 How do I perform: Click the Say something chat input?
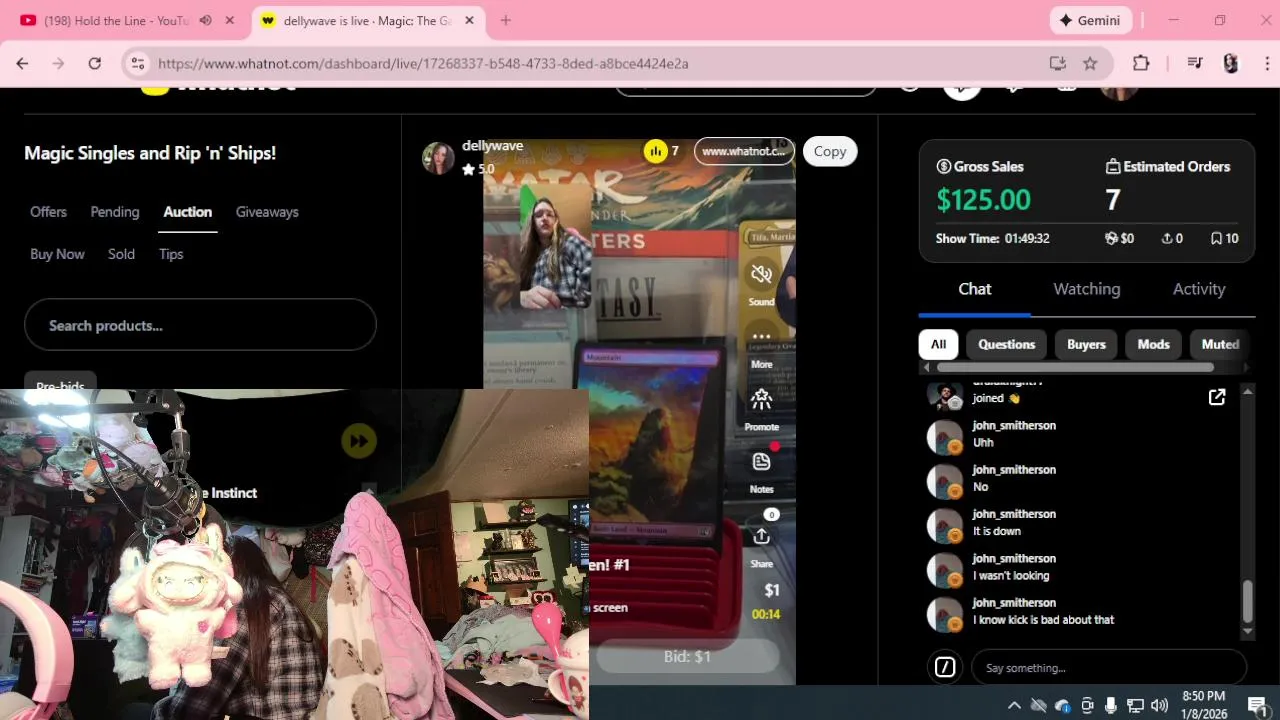(x=1109, y=667)
